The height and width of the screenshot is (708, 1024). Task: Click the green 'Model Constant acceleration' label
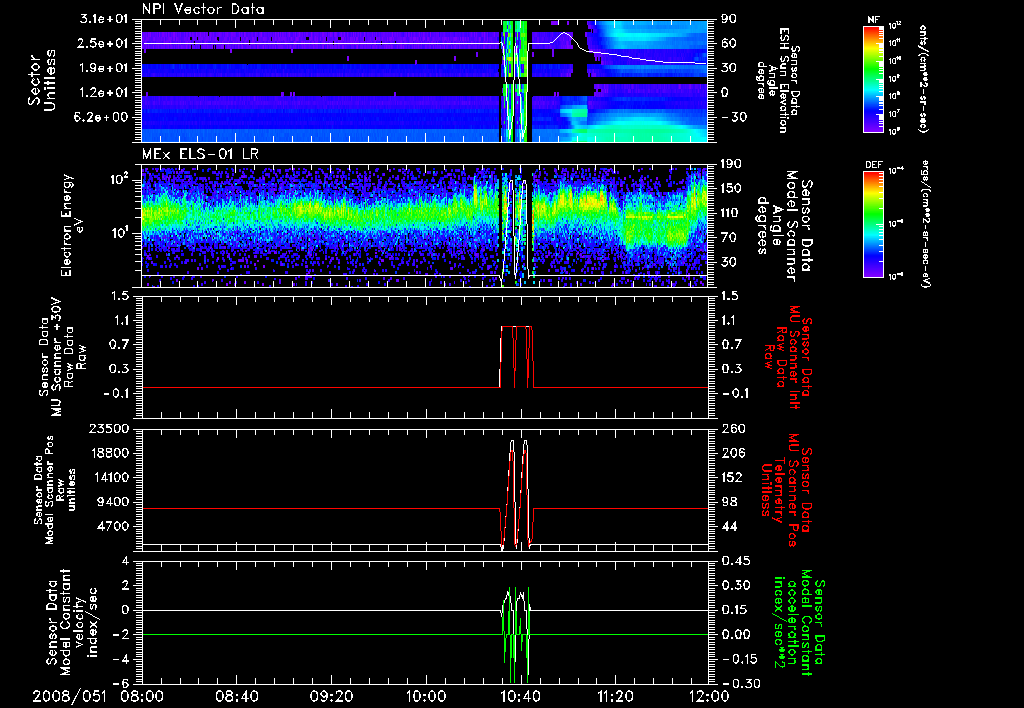click(797, 620)
